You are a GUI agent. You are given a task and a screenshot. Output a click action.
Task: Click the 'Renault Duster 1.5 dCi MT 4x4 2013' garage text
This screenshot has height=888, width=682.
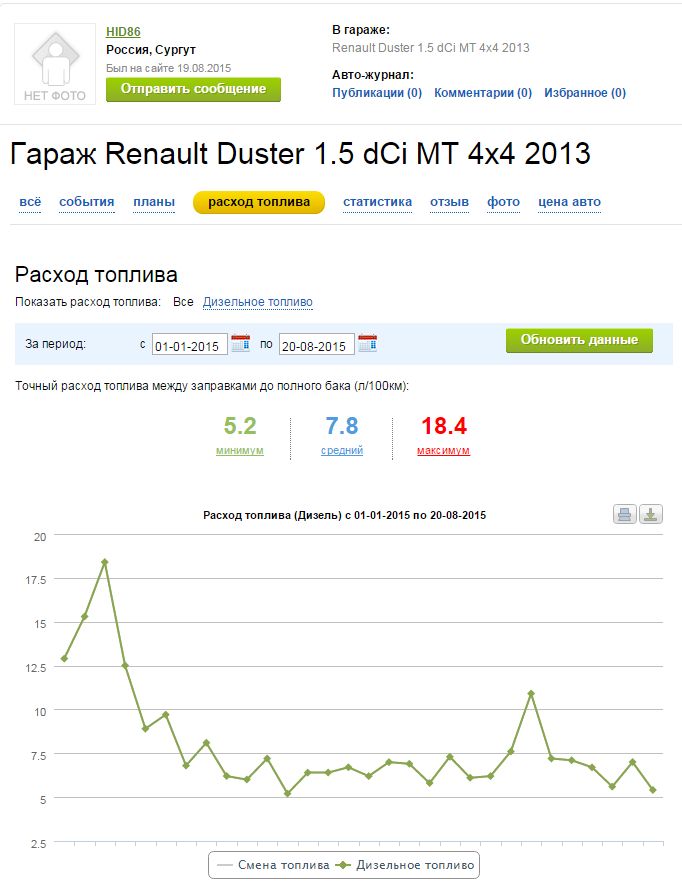click(x=430, y=48)
